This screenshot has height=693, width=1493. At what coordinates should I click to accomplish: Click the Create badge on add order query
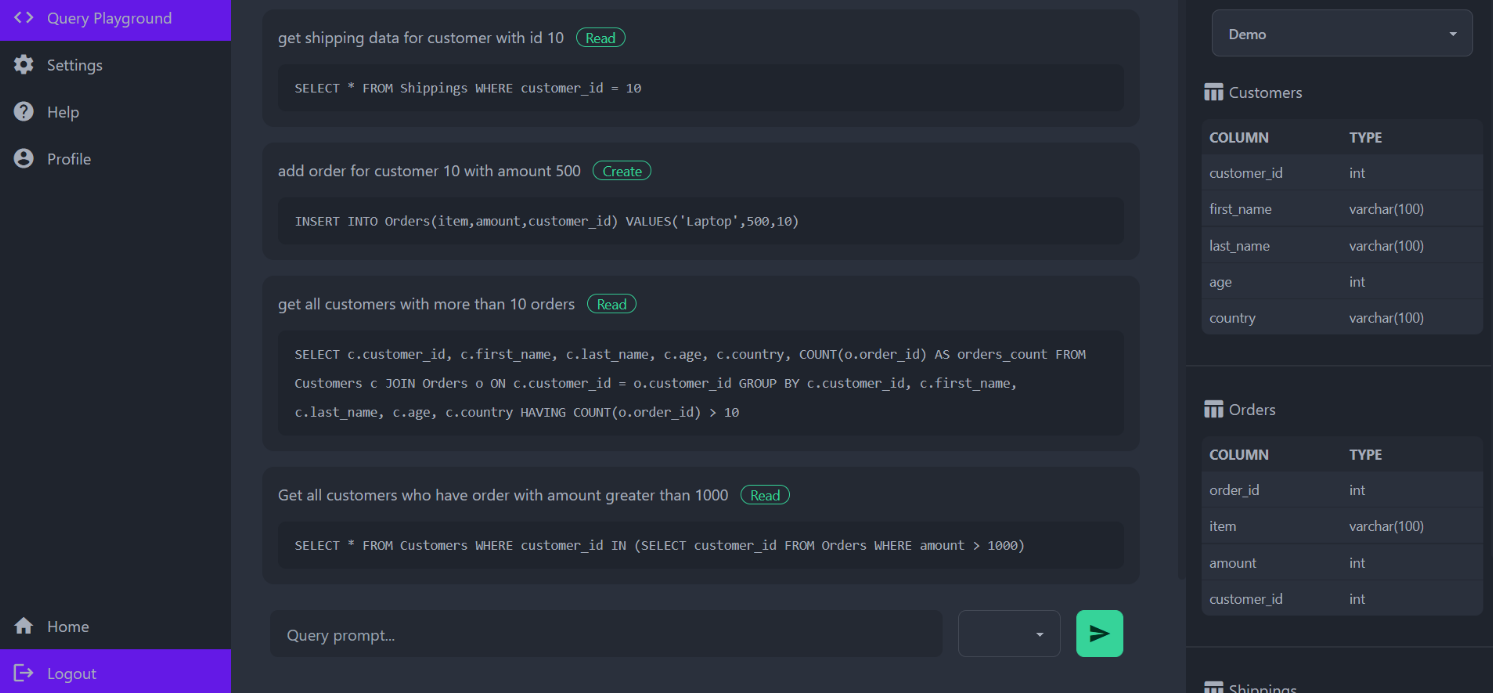[x=622, y=171]
